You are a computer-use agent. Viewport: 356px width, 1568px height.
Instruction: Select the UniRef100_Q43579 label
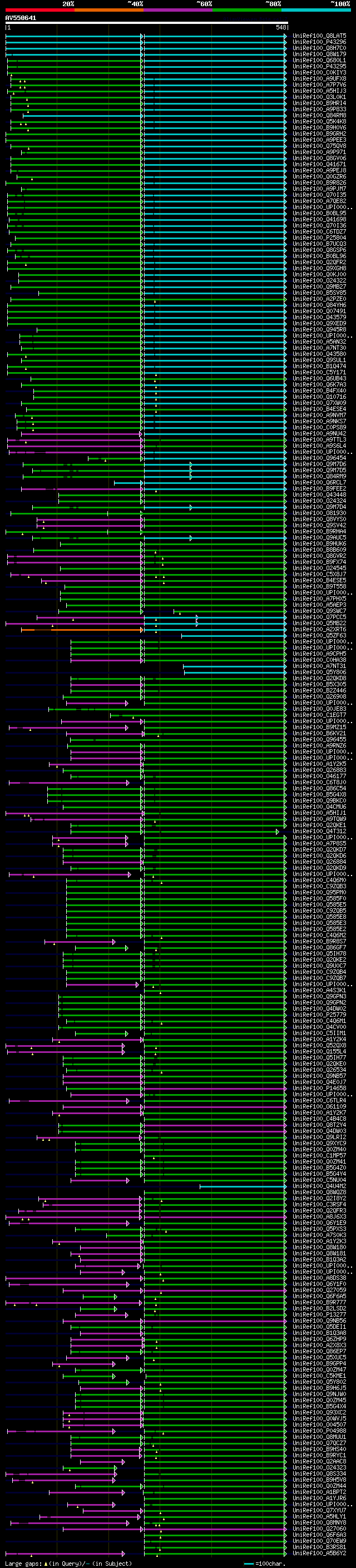pyautogui.click(x=319, y=317)
